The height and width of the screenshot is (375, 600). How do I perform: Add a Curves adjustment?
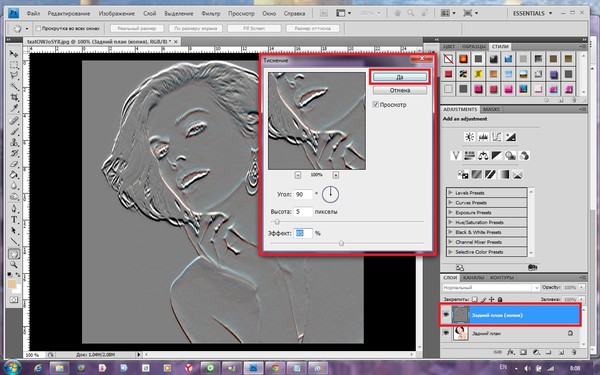pyautogui.click(x=497, y=137)
